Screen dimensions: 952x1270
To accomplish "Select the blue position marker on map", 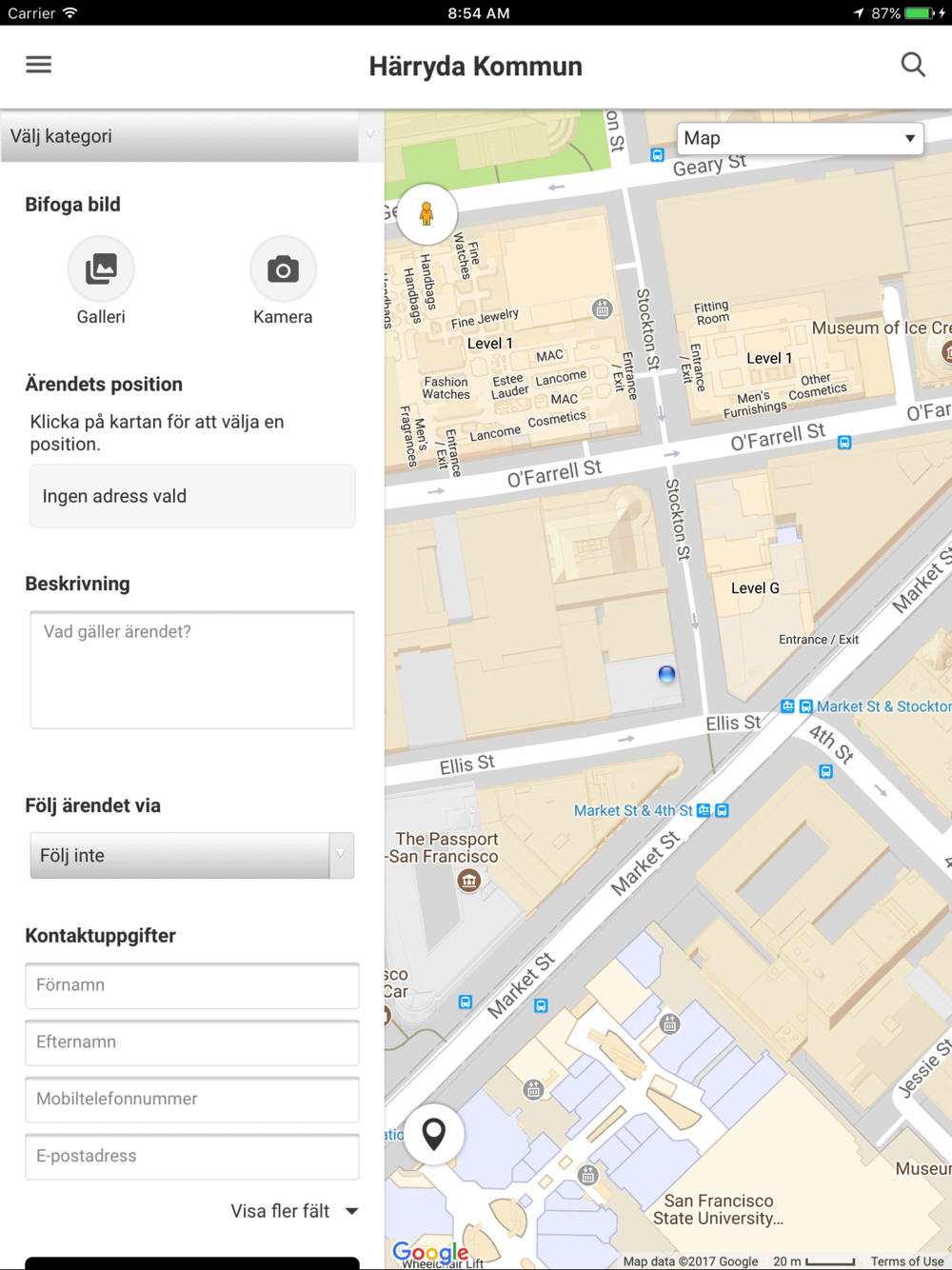I will 666,674.
